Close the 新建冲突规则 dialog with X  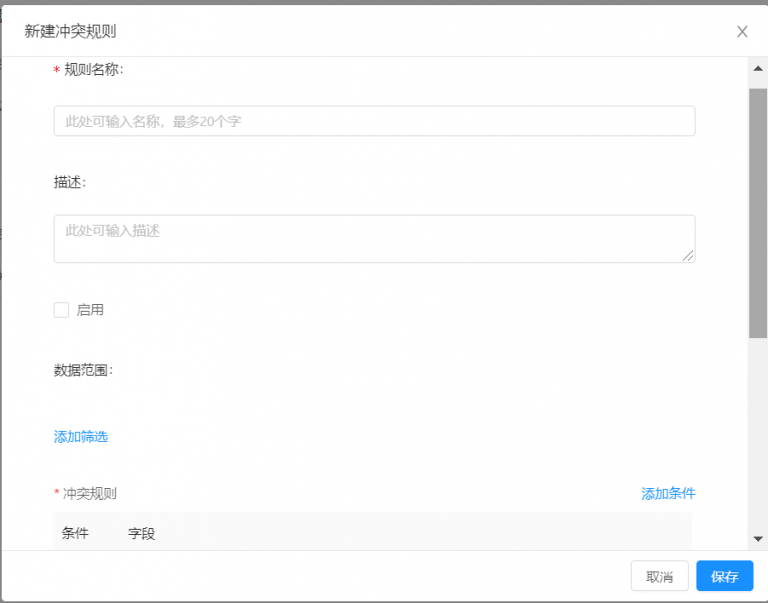click(x=742, y=31)
